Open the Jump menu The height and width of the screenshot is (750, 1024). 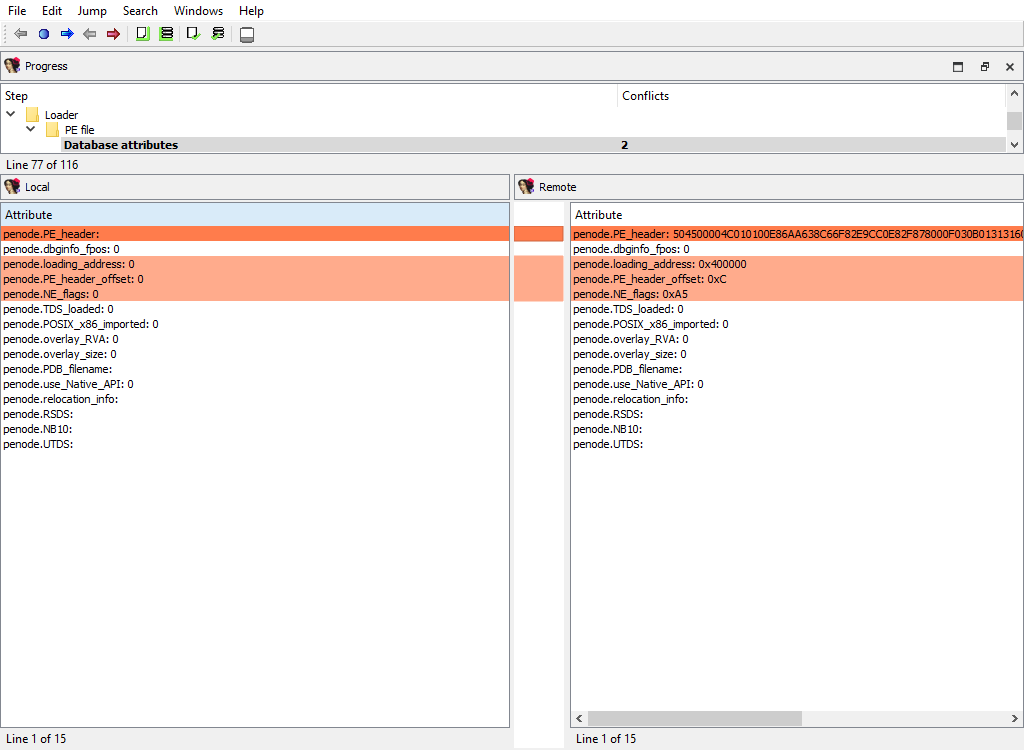pos(92,11)
